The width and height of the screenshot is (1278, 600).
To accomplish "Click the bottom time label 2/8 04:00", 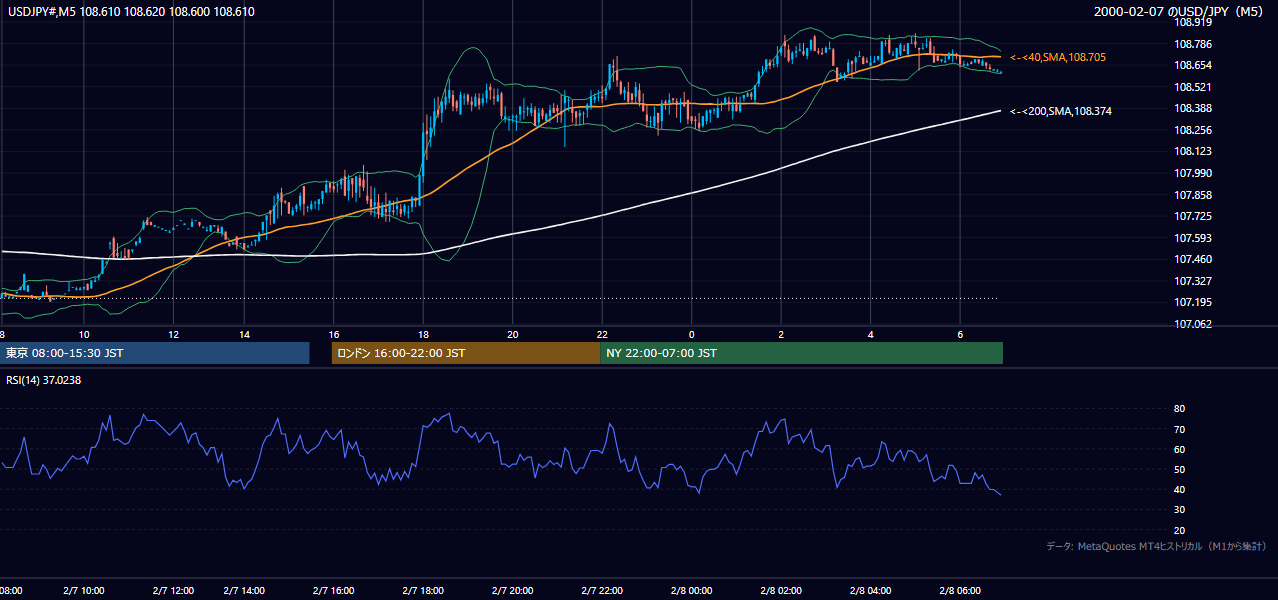I will (871, 591).
